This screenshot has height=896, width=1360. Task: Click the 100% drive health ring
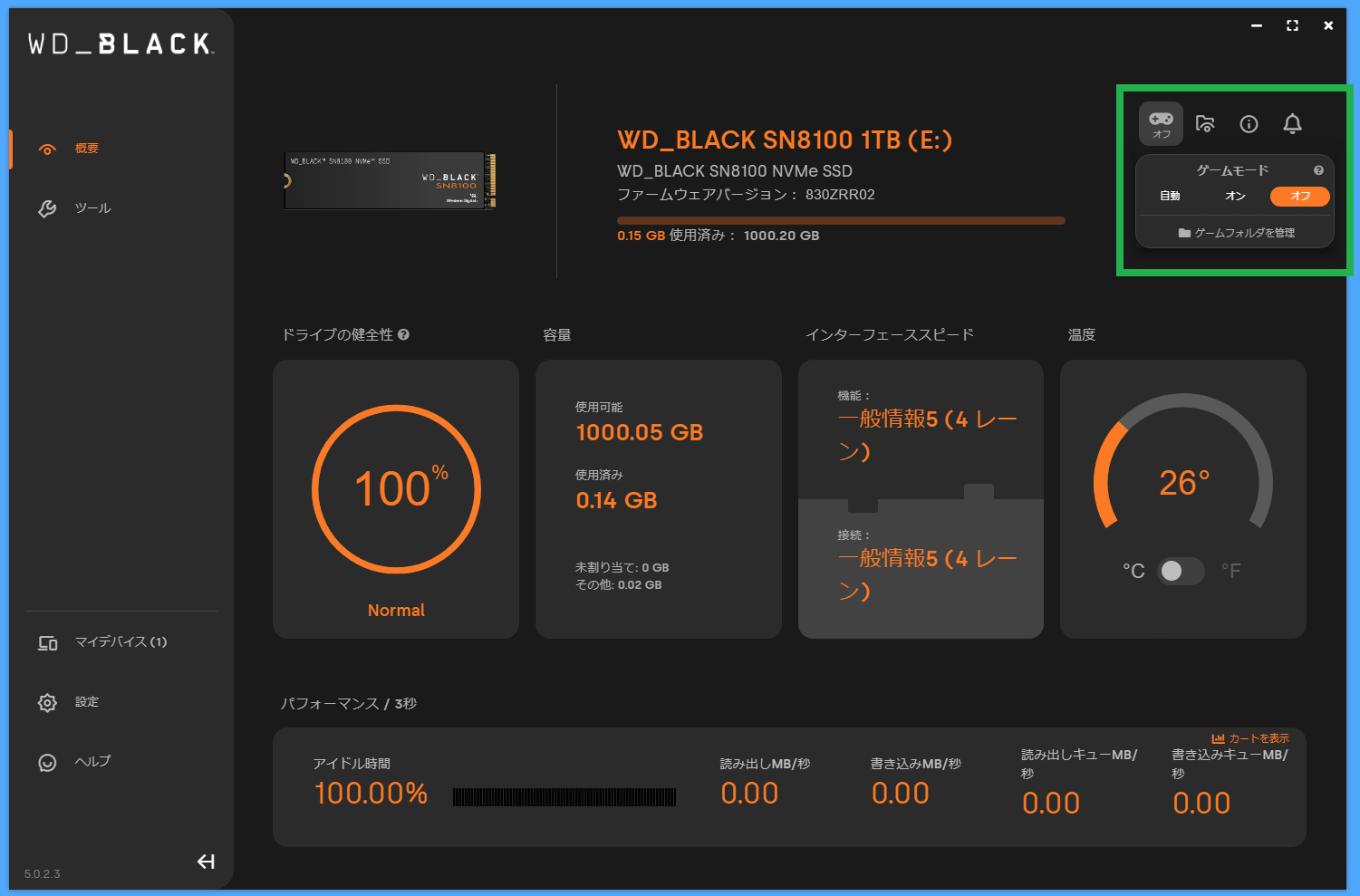coord(396,489)
